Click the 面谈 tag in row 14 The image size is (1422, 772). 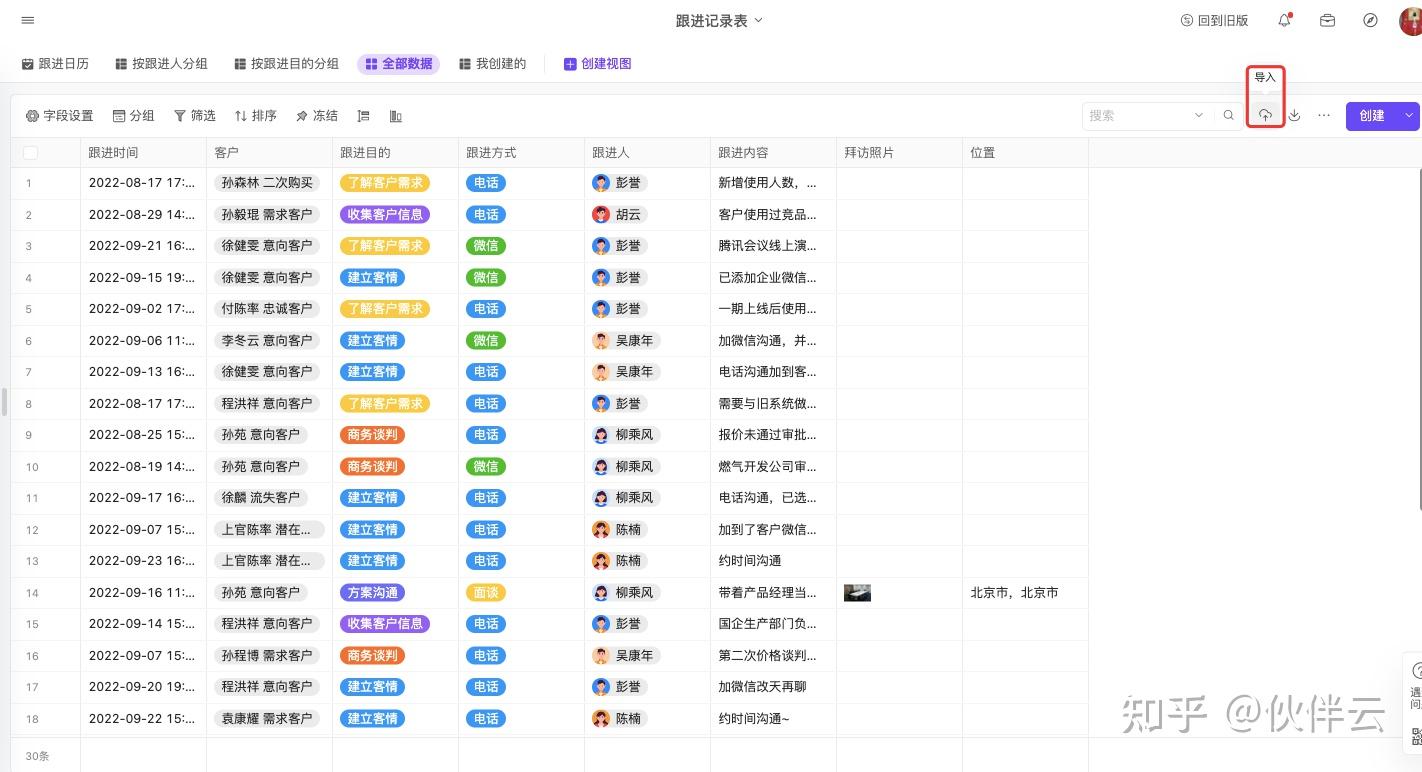pos(486,593)
